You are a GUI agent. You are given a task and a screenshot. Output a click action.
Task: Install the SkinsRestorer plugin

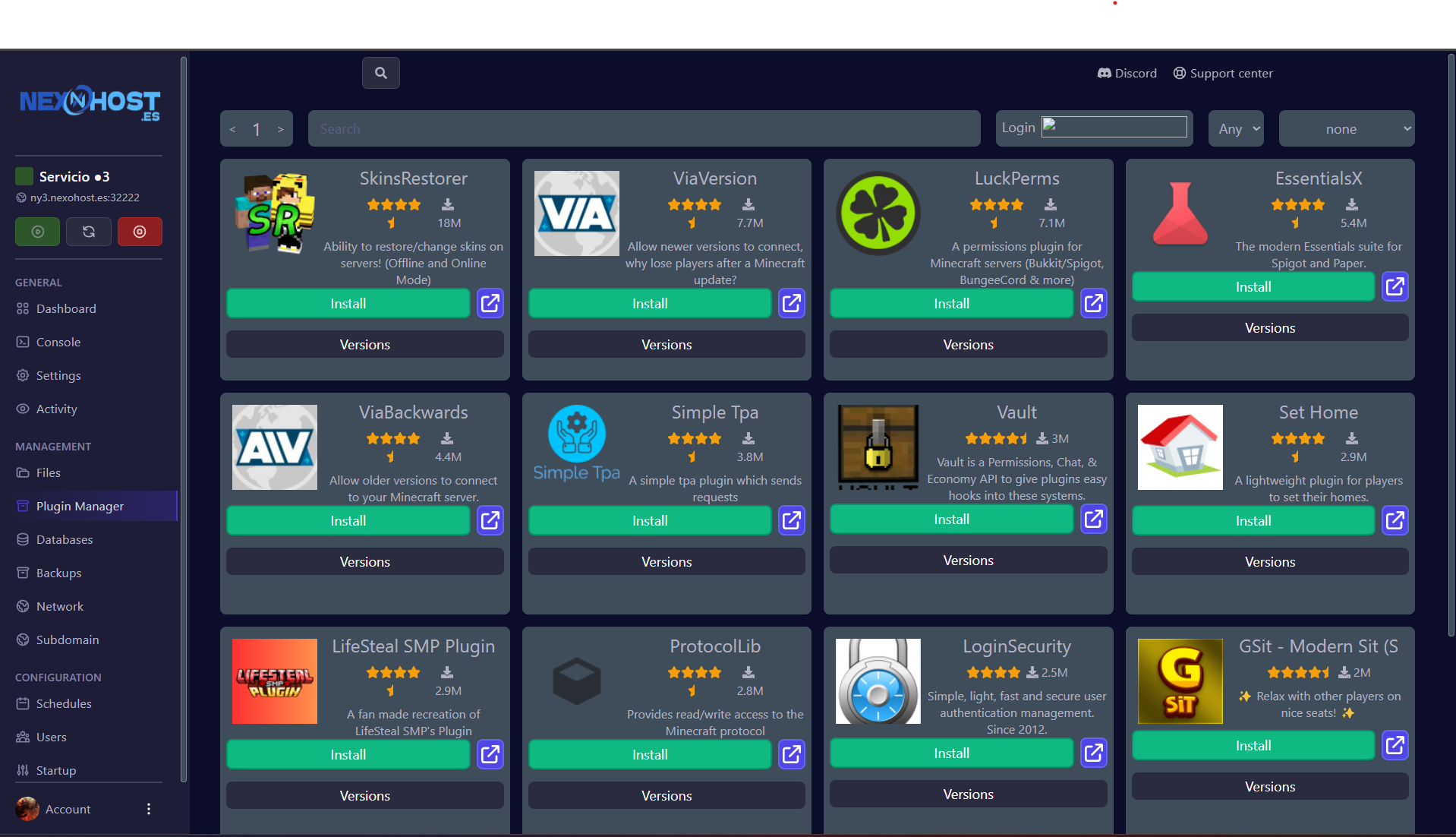coord(348,303)
